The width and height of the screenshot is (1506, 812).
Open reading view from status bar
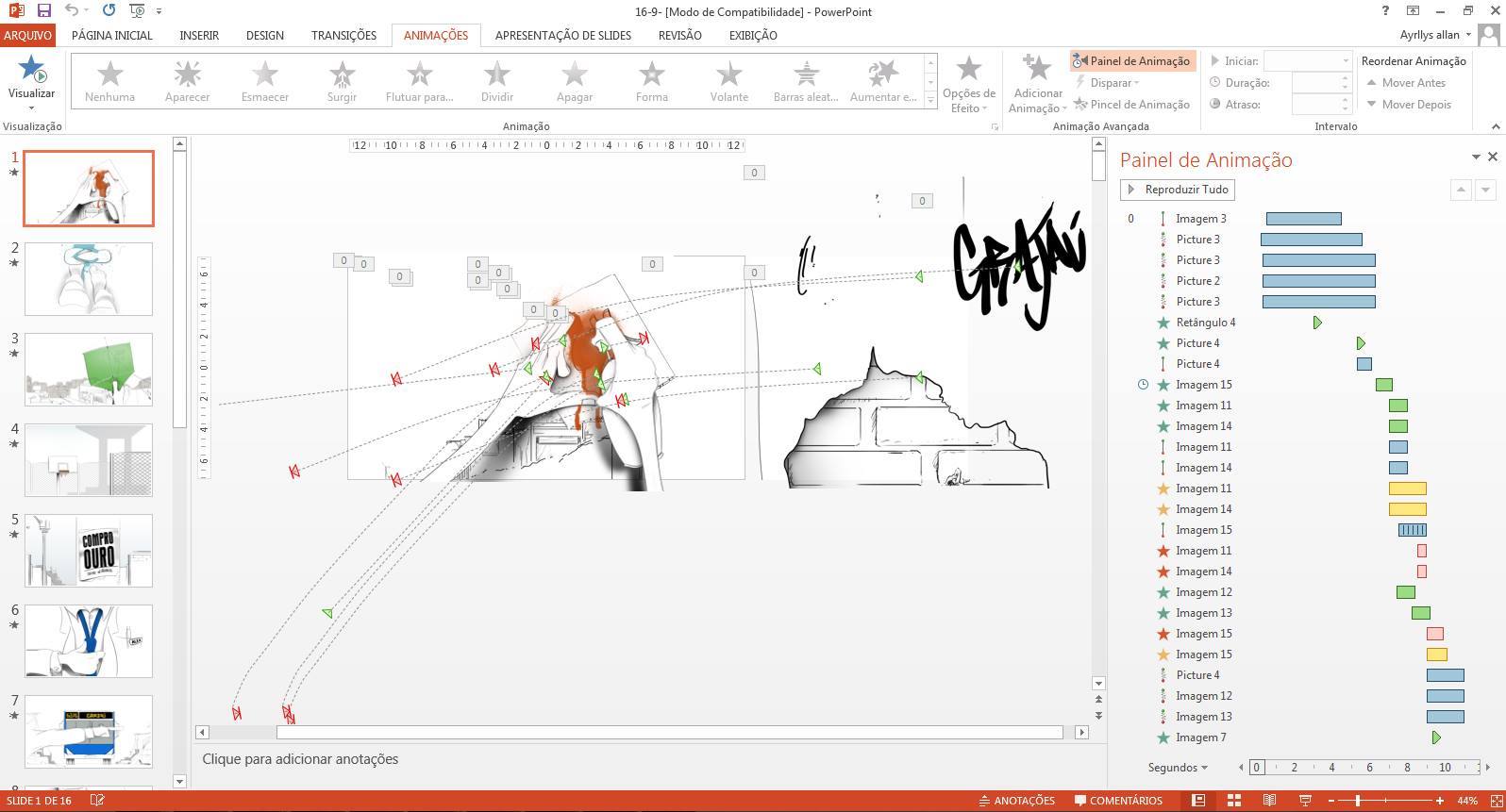click(x=1269, y=801)
